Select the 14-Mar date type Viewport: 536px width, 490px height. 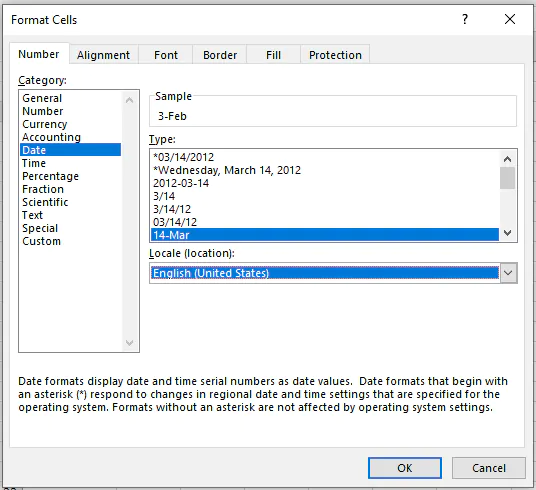pos(325,235)
